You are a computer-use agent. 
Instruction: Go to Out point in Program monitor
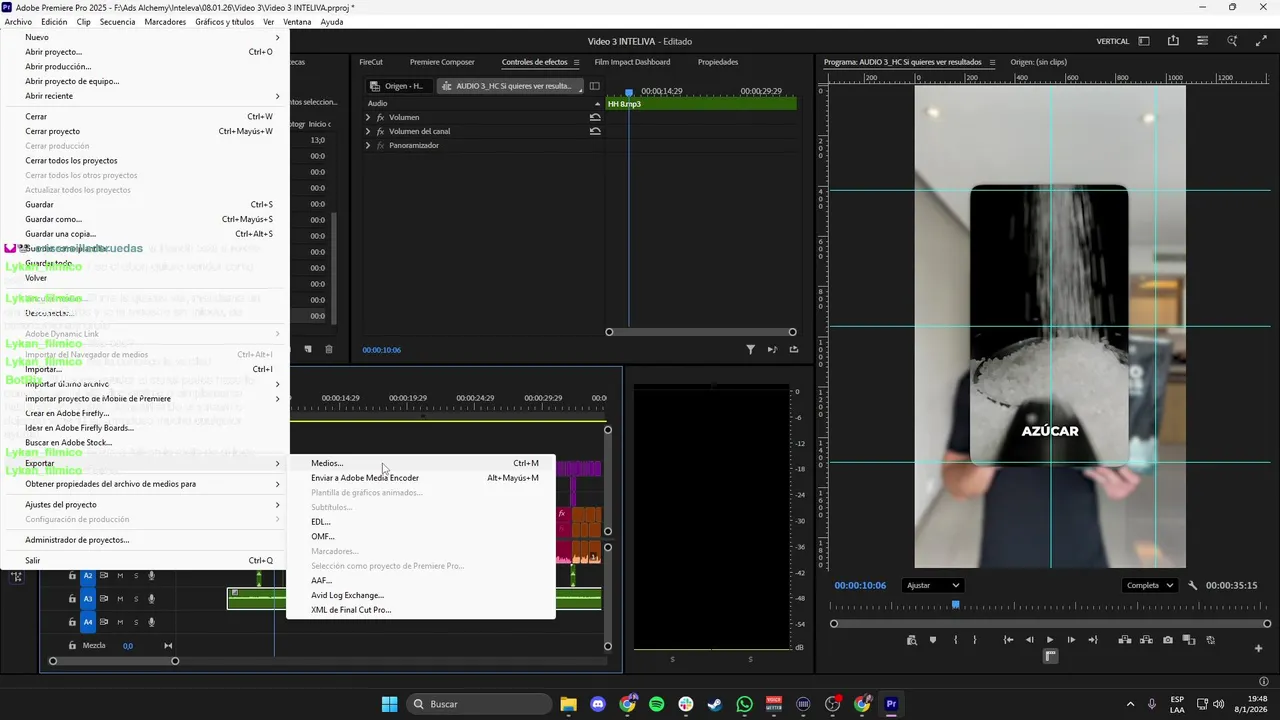(x=1093, y=640)
